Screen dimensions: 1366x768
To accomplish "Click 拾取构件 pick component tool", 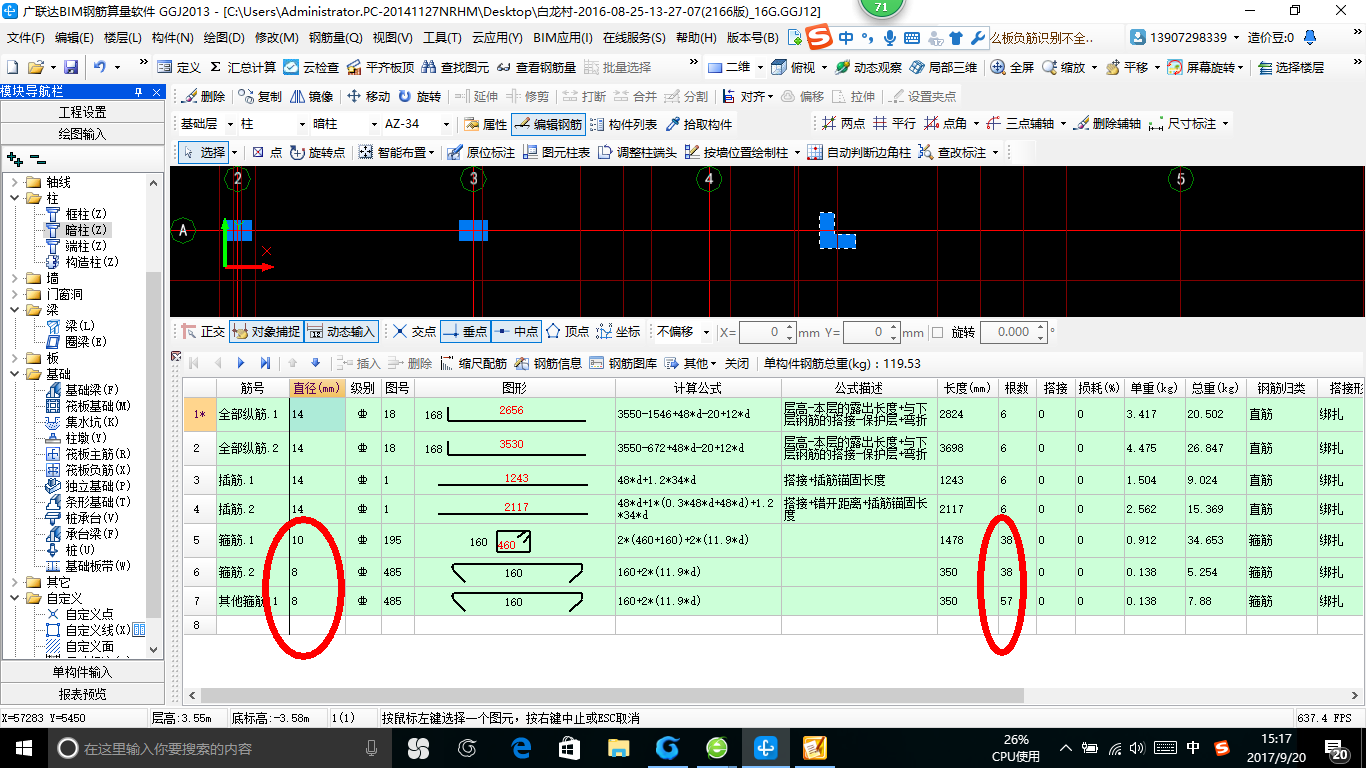I will (698, 124).
